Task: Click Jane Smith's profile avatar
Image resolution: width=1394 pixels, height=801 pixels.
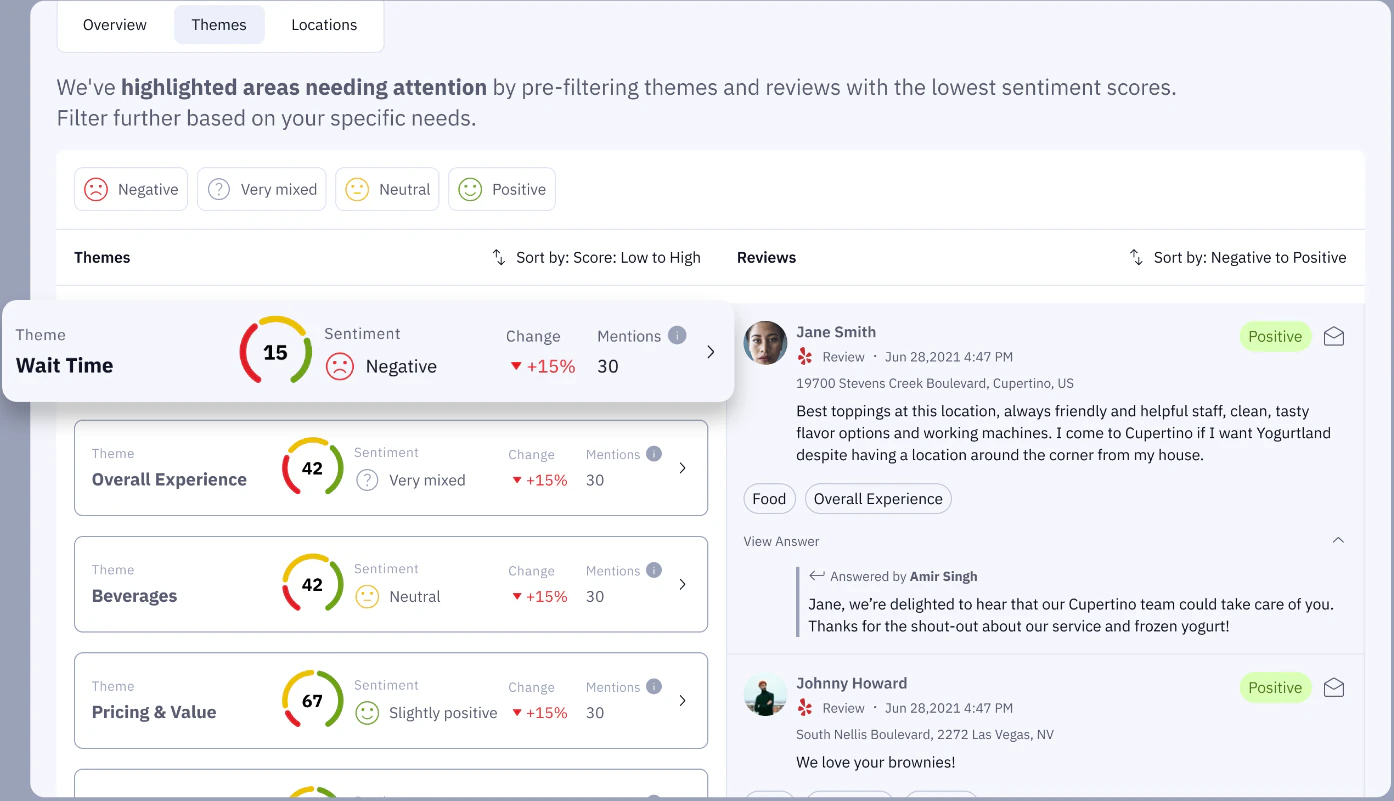Action: [765, 342]
